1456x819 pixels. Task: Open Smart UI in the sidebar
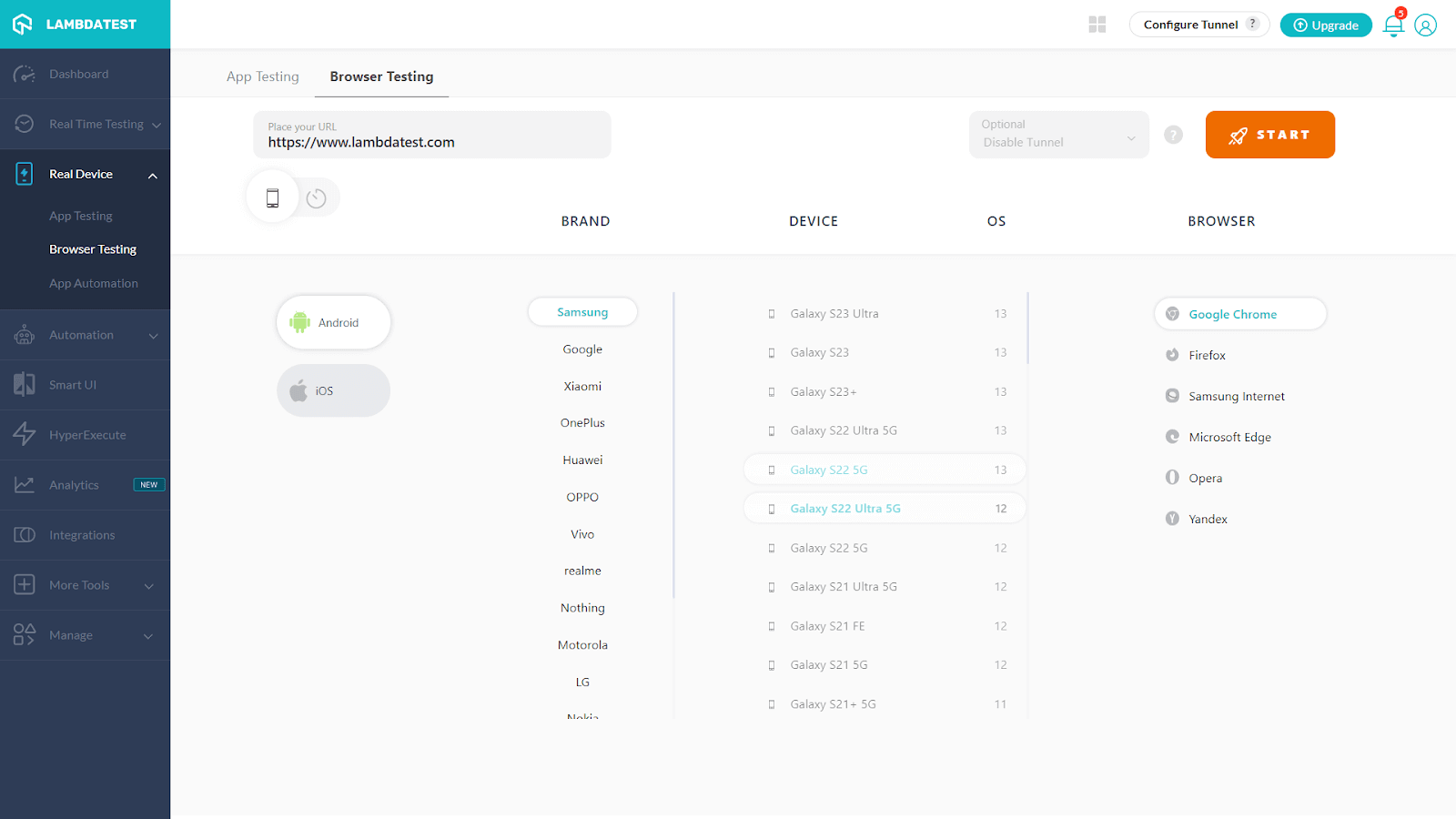point(73,385)
